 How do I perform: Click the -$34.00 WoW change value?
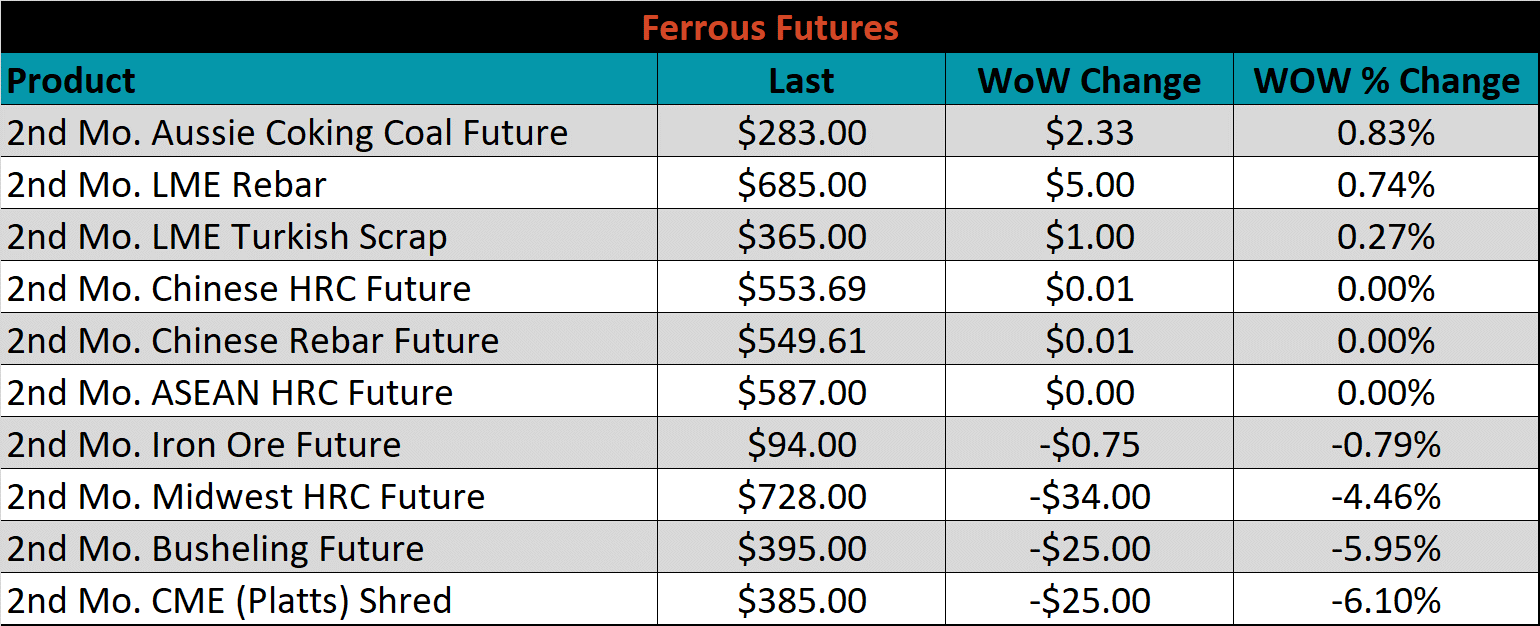coord(1089,496)
